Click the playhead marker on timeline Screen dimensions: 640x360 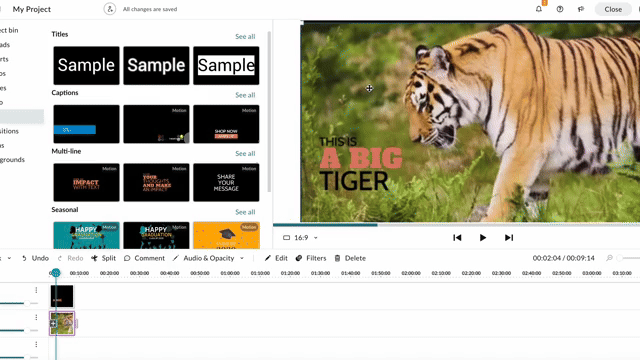pos(56,273)
